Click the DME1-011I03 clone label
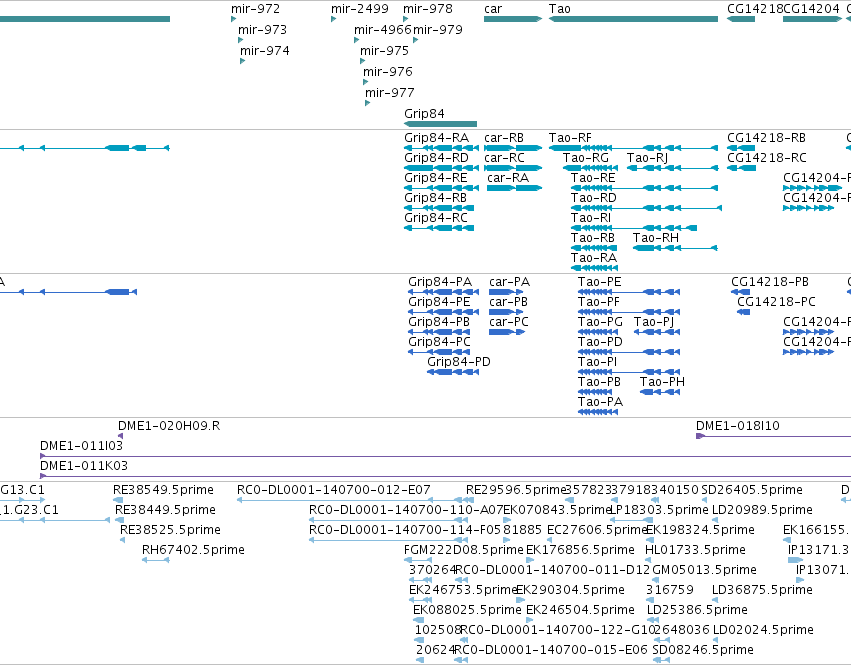This screenshot has width=851, height=665. [x=81, y=446]
